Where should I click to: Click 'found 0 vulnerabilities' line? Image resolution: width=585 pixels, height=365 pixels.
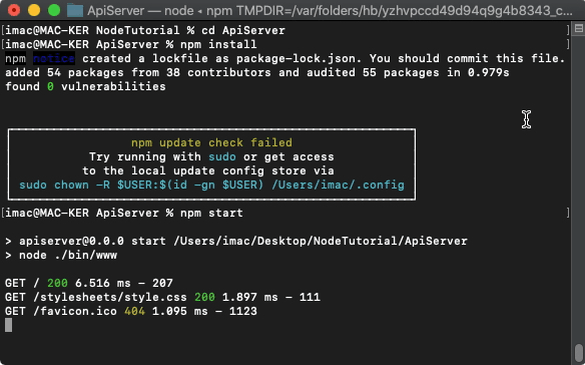tap(85, 87)
